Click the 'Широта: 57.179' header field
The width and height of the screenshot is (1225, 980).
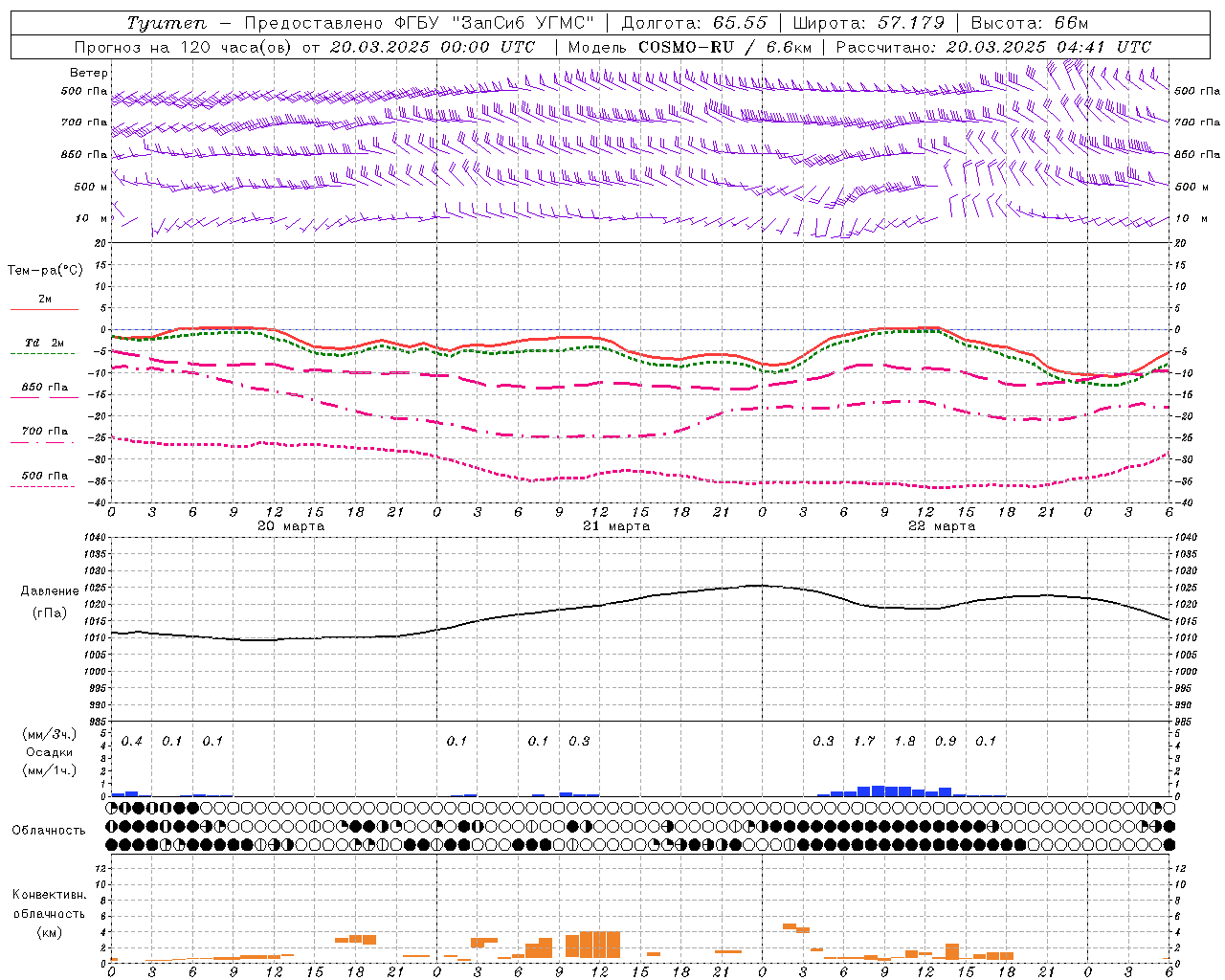point(869,23)
